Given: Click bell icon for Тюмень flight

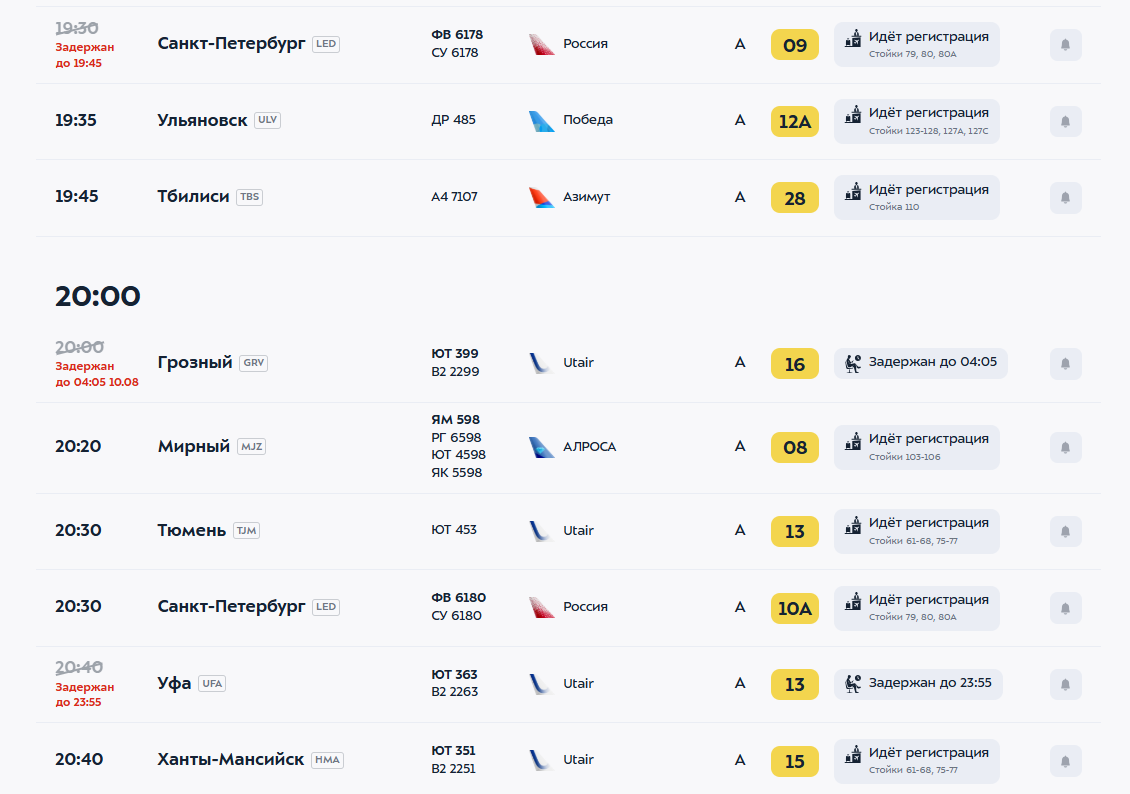Looking at the screenshot, I should pos(1065,532).
